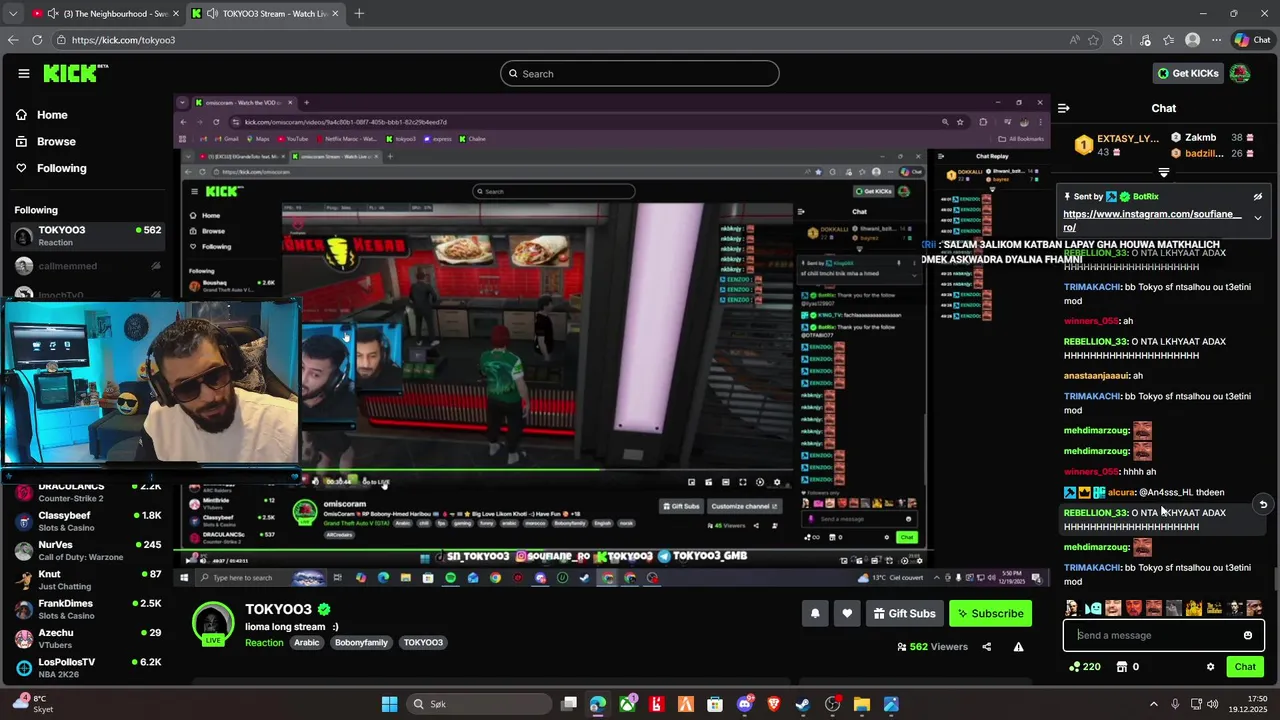Share the stream via share icon
This screenshot has width=1280, height=720.
point(986,647)
